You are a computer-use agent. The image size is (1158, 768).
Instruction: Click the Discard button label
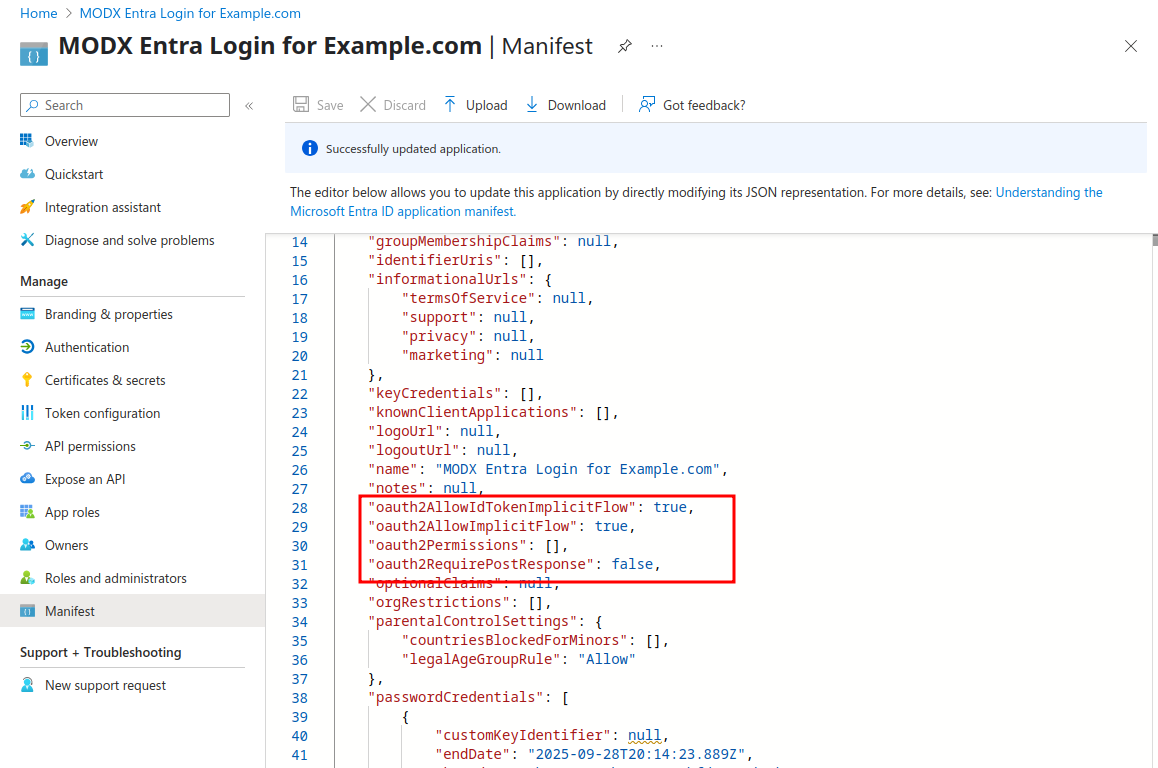[x=405, y=105]
